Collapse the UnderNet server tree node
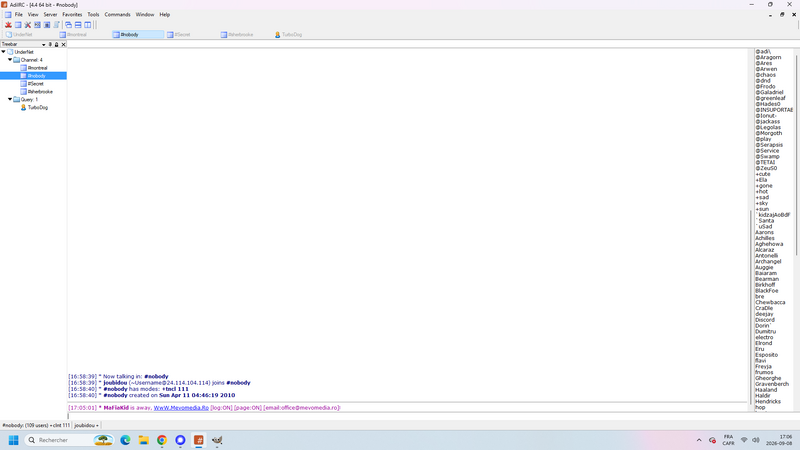 coord(4,52)
